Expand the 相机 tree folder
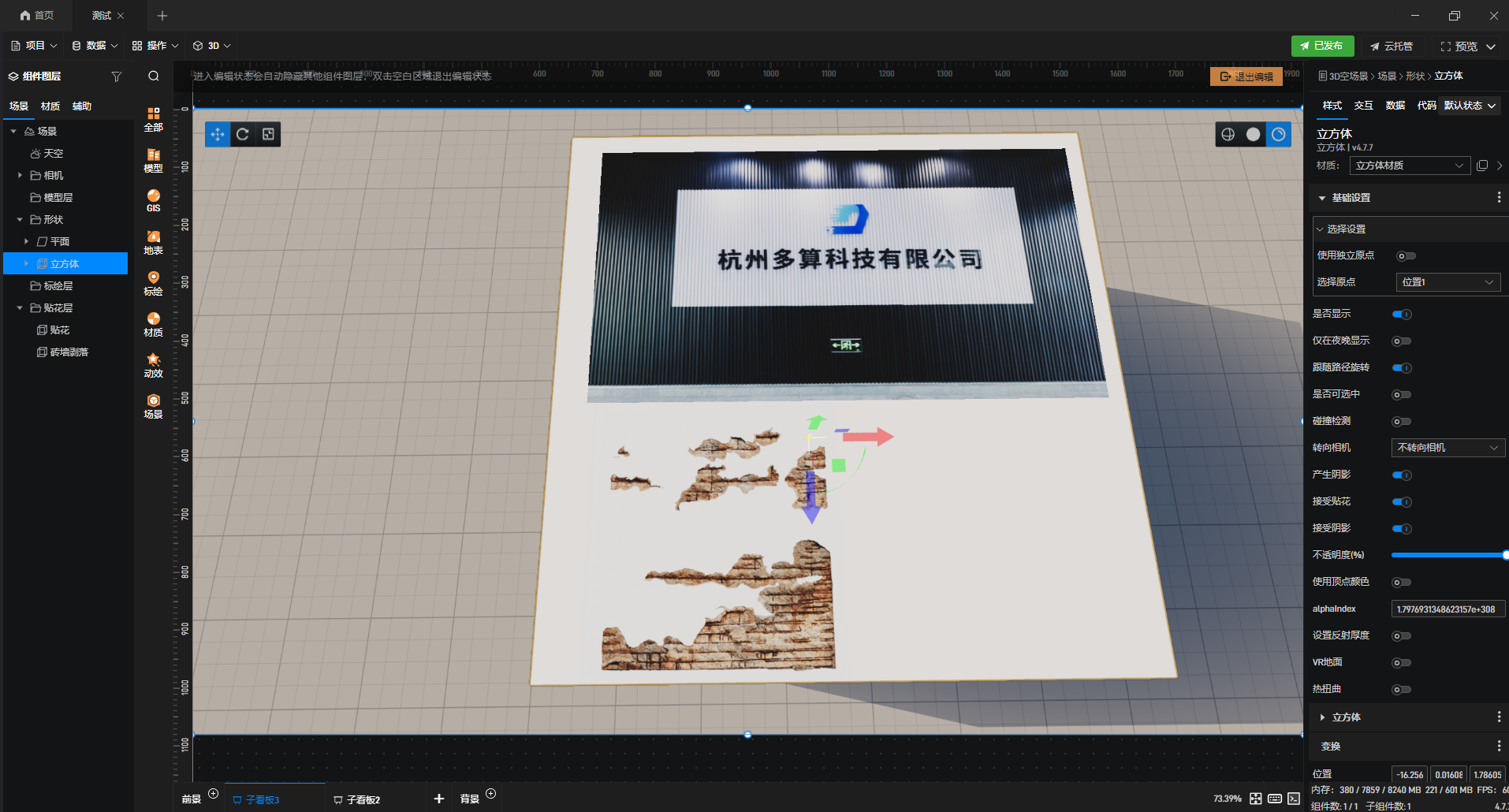1509x812 pixels. point(20,175)
